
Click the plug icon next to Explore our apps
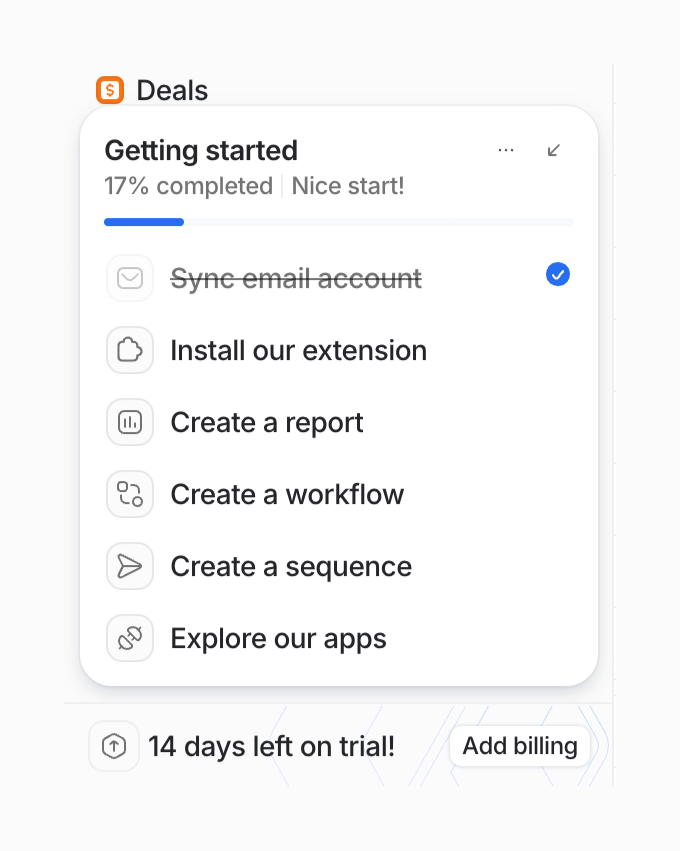coord(130,638)
